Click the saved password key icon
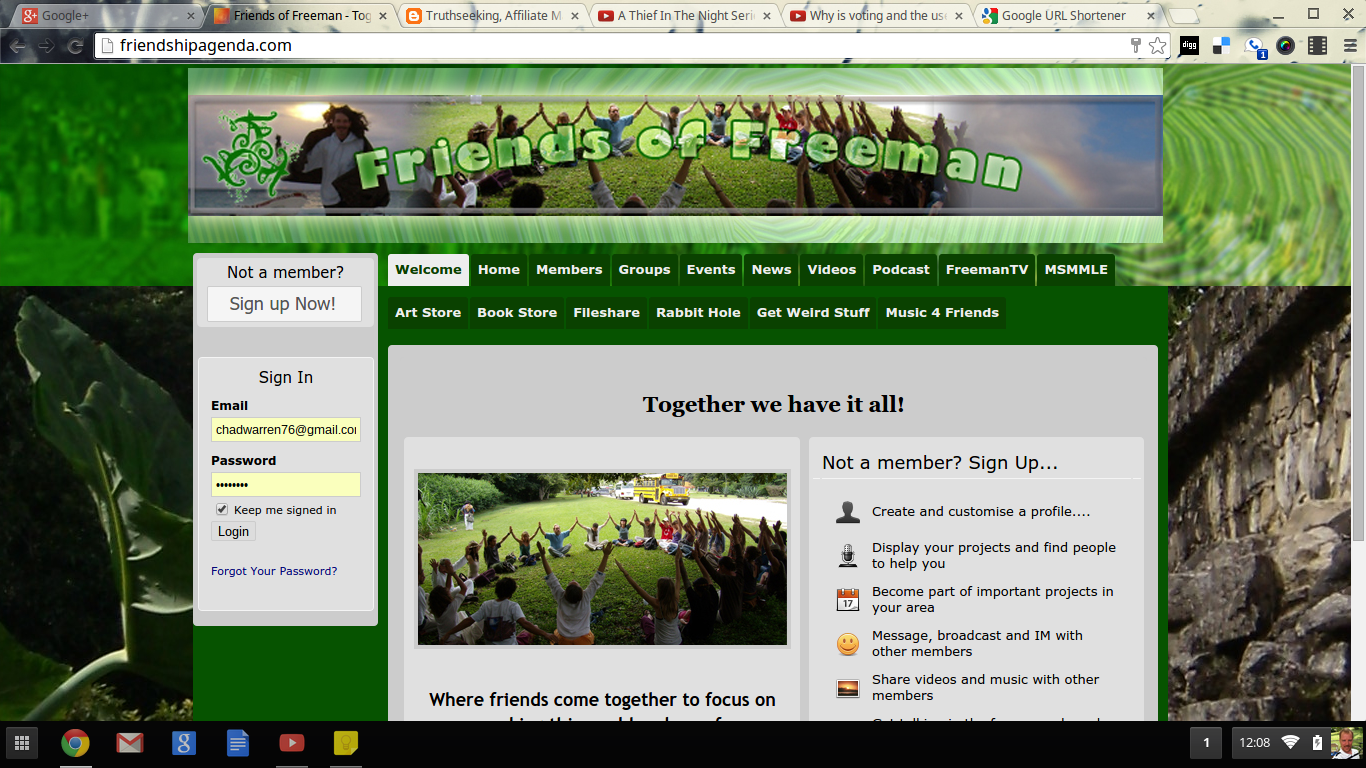This screenshot has height=768, width=1366. pyautogui.click(x=1135, y=45)
